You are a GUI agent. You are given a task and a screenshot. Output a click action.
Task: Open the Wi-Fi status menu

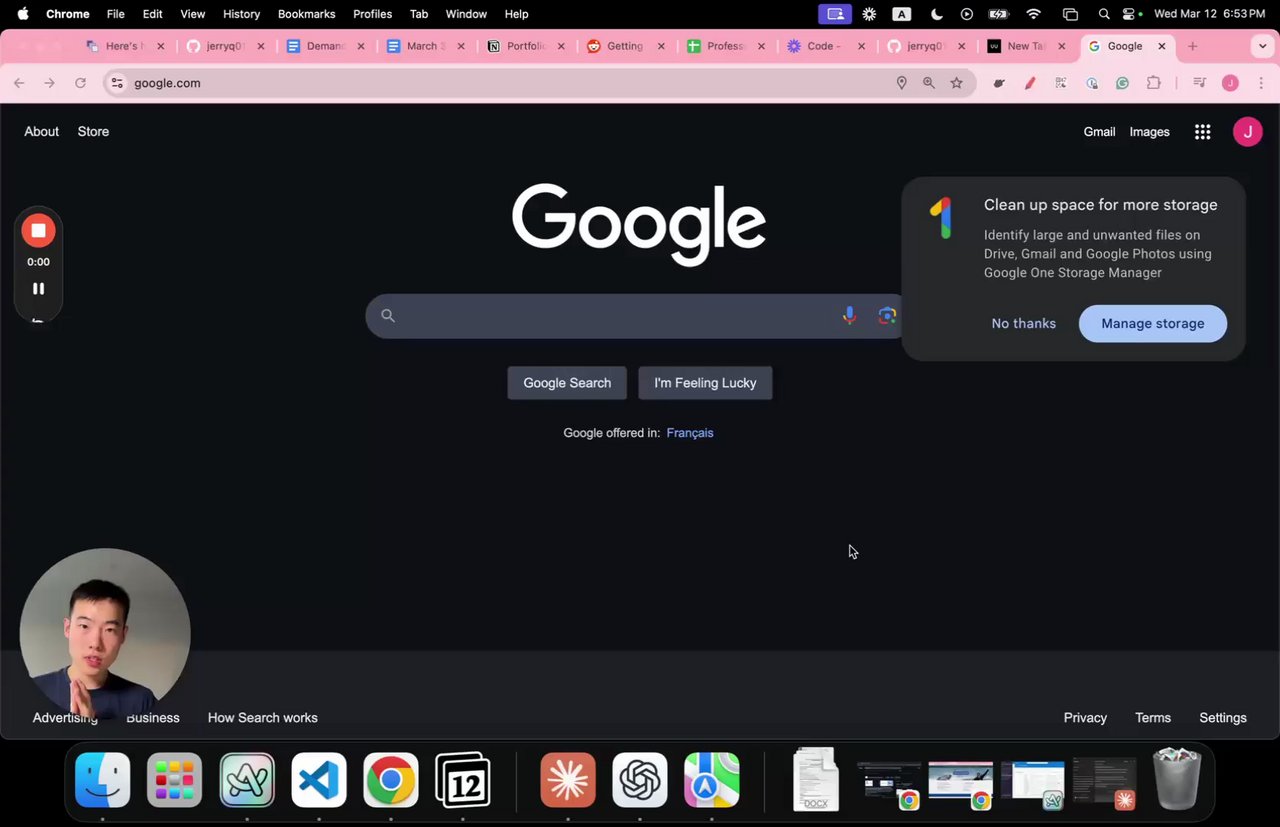1034,14
